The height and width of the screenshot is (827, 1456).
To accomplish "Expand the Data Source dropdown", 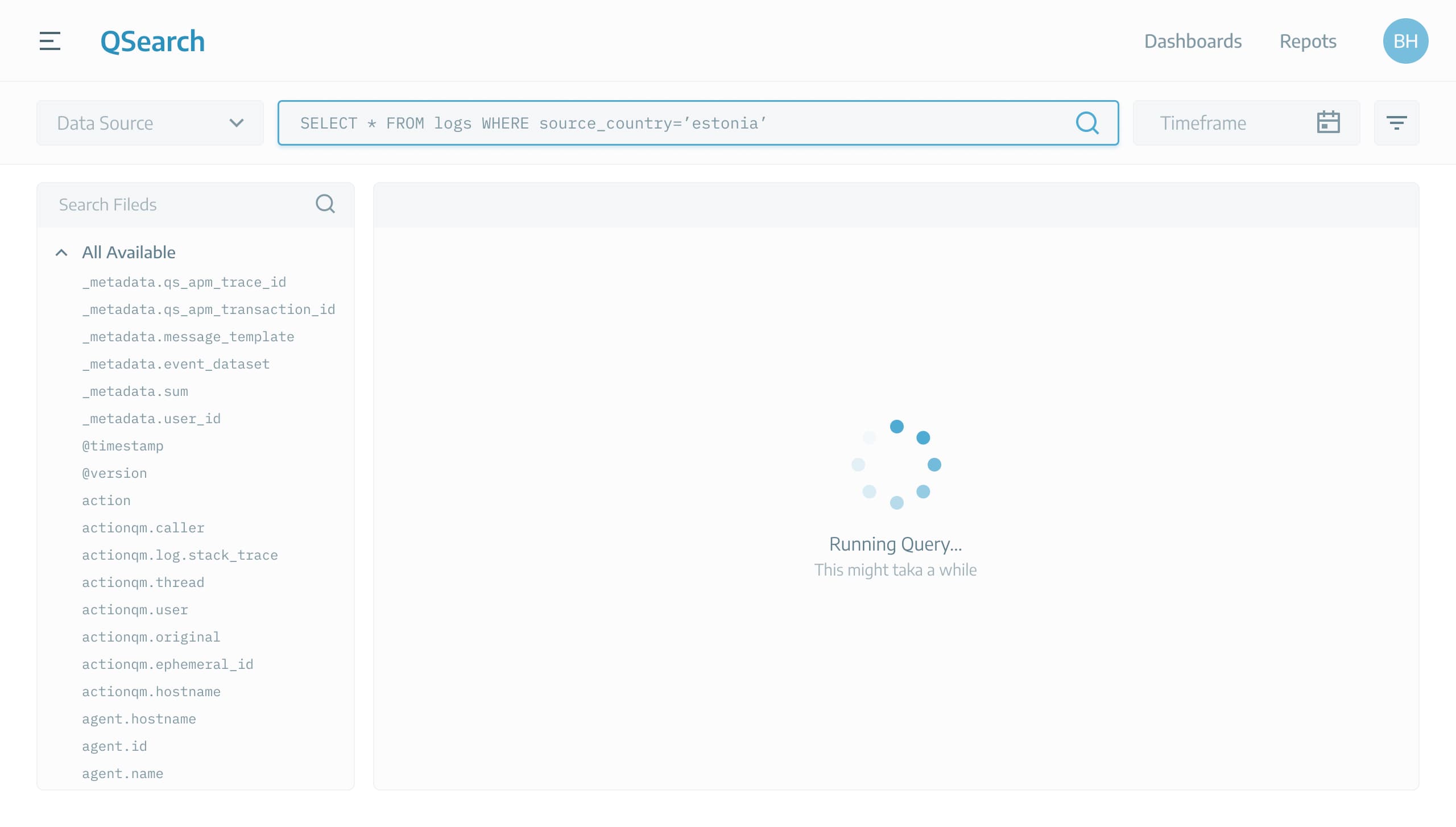I will 150,123.
